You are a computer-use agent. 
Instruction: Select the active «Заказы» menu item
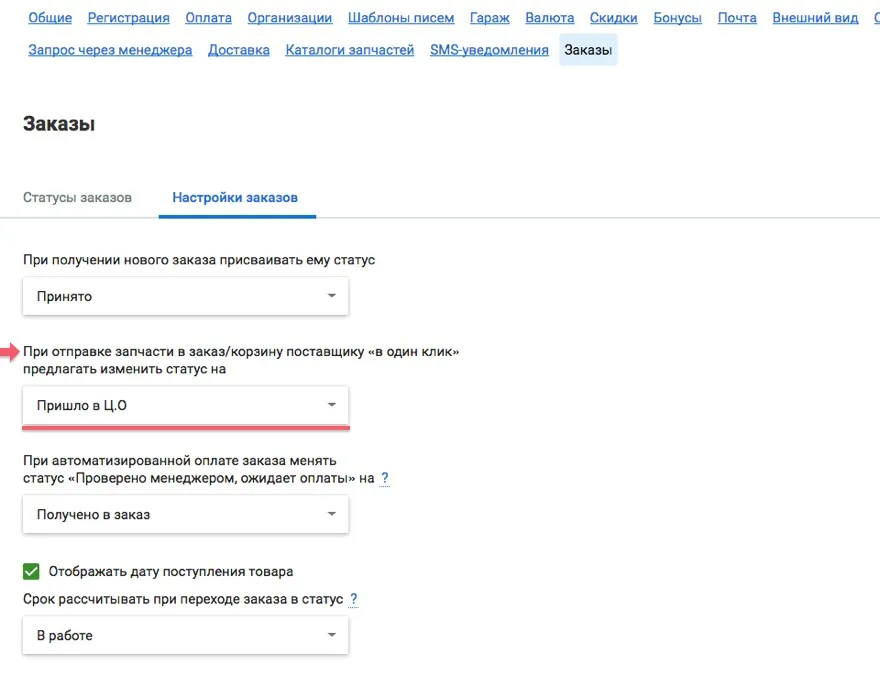[588, 50]
